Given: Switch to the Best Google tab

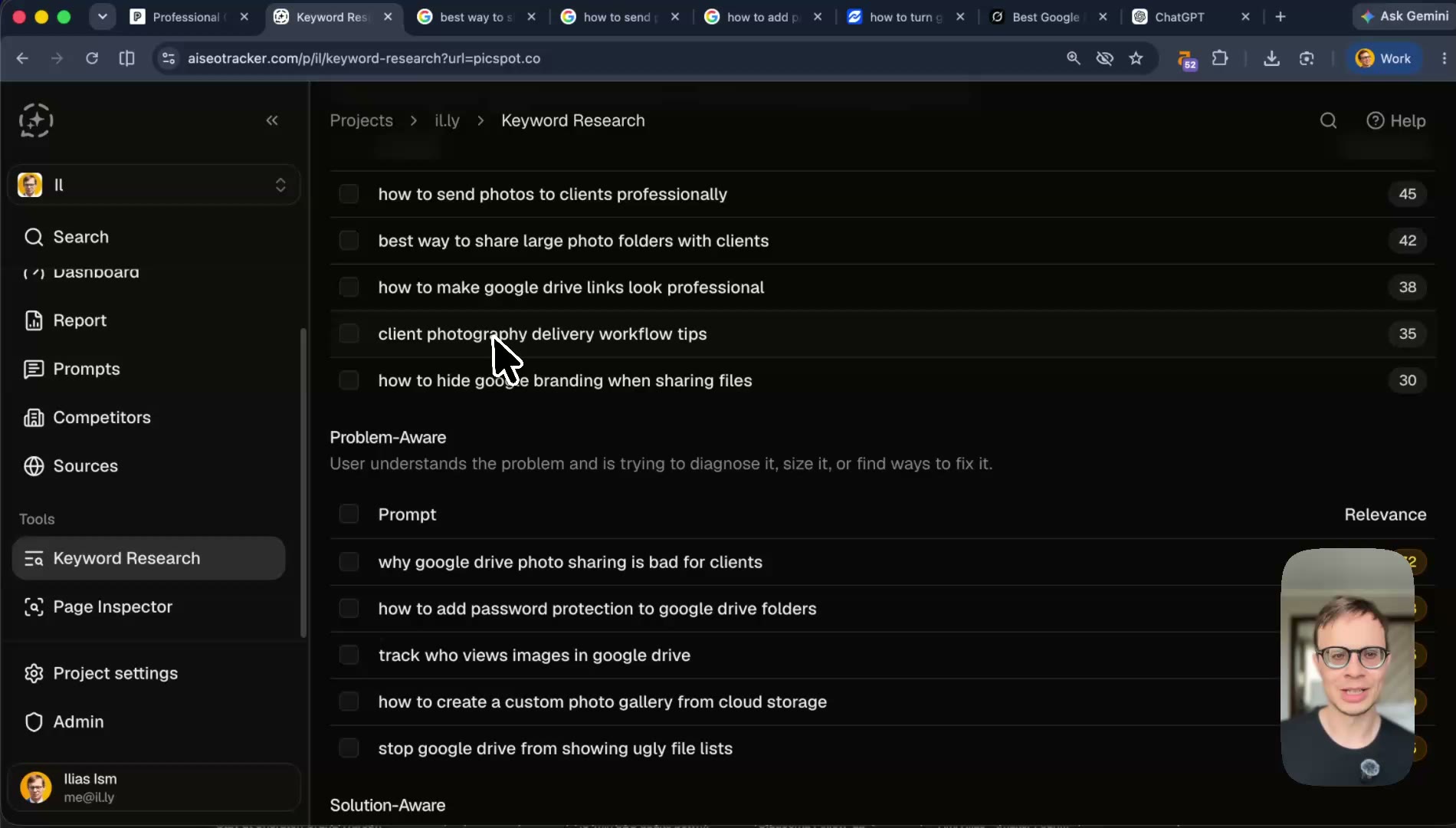Looking at the screenshot, I should click(1048, 17).
